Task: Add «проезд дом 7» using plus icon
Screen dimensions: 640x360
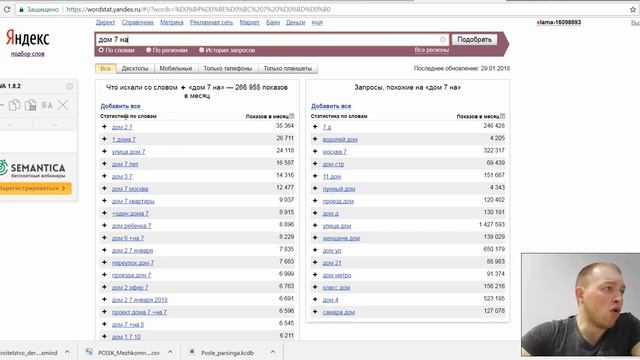Action: pyautogui.click(x=104, y=275)
